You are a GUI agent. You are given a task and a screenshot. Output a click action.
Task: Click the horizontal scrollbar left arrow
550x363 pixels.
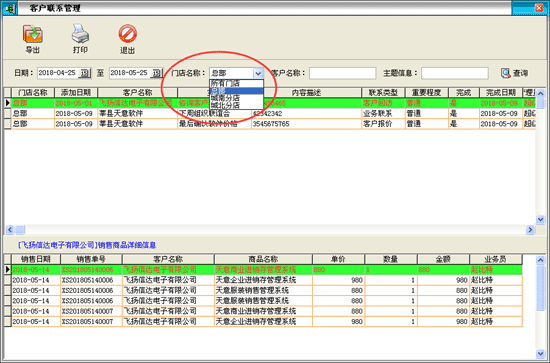9,230
